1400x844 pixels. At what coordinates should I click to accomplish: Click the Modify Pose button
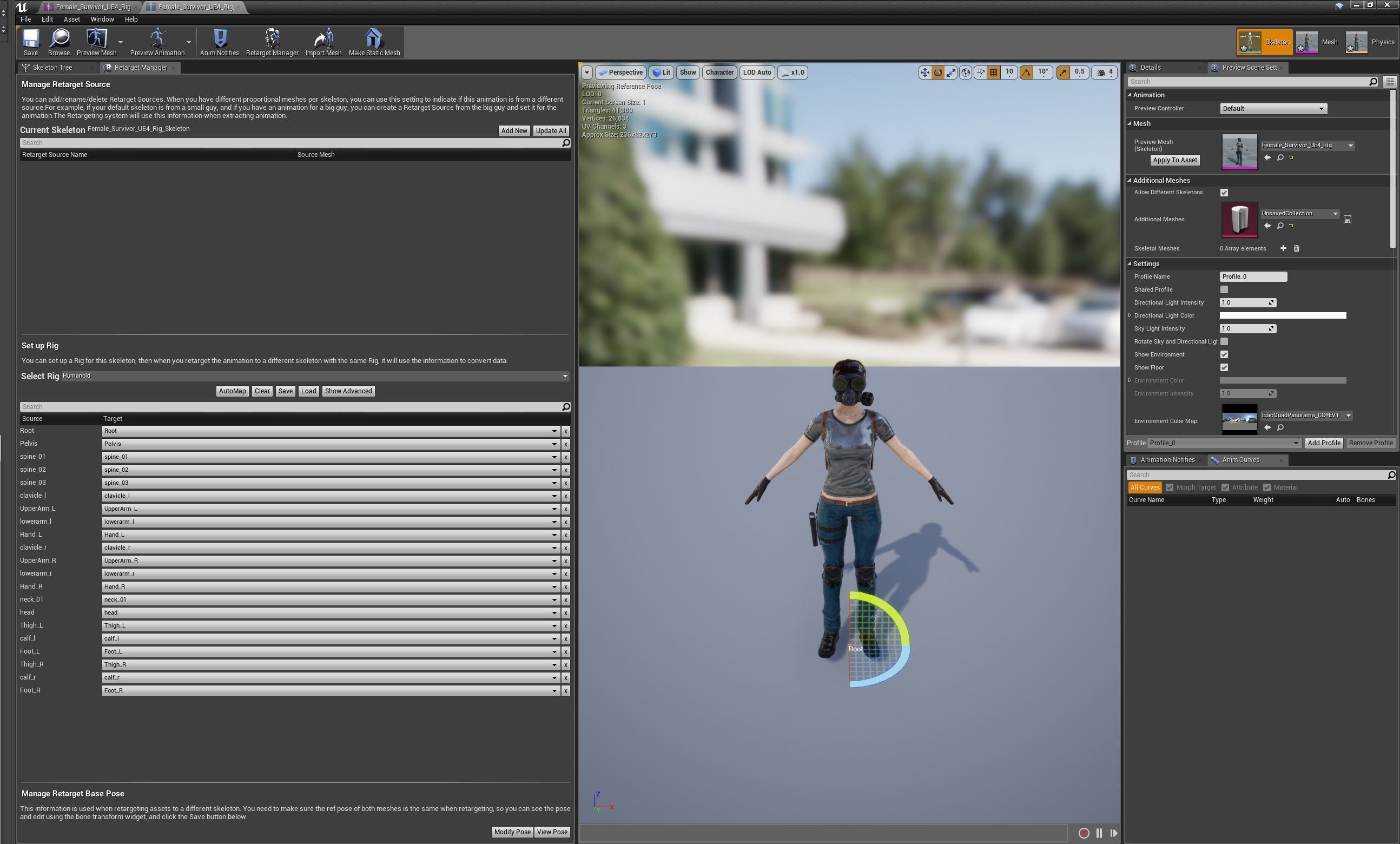point(511,832)
